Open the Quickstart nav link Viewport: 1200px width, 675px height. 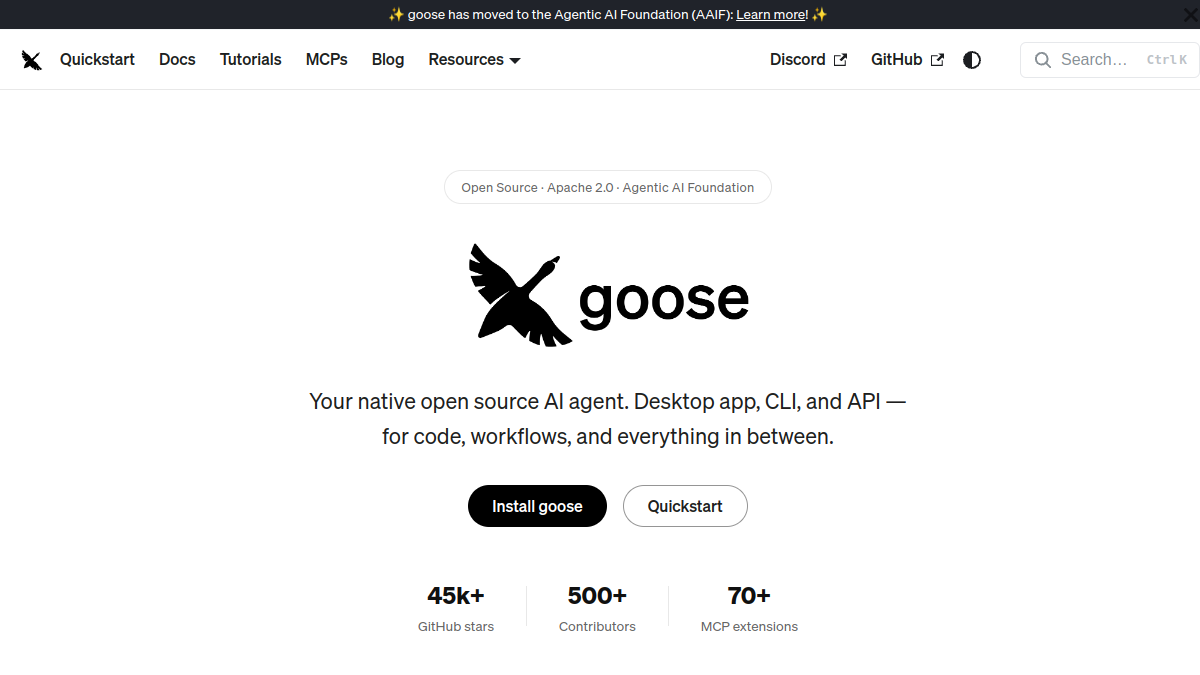point(97,60)
